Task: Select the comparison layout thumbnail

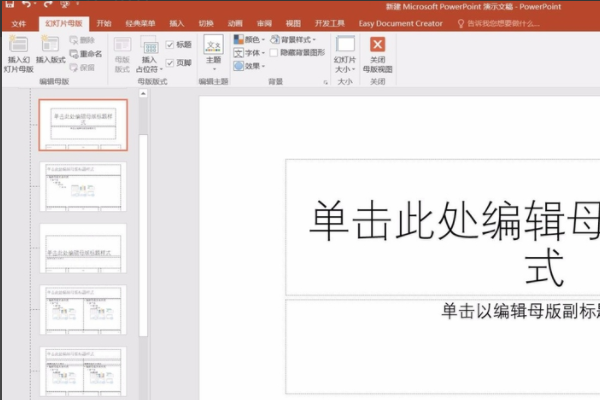Action: tap(83, 372)
